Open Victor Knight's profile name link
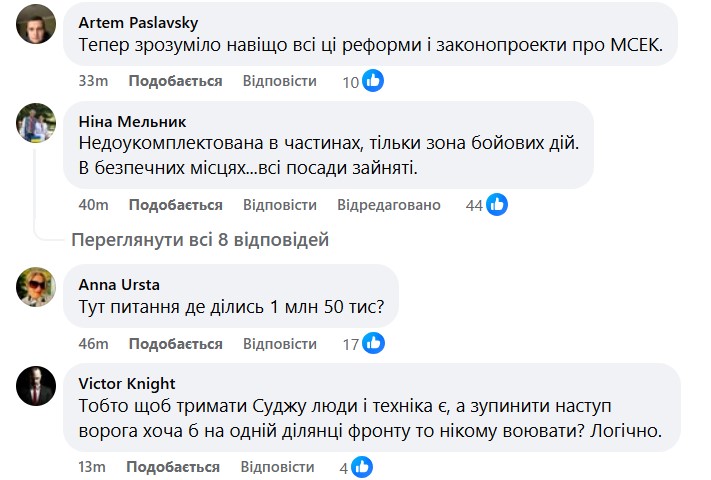 click(x=126, y=383)
